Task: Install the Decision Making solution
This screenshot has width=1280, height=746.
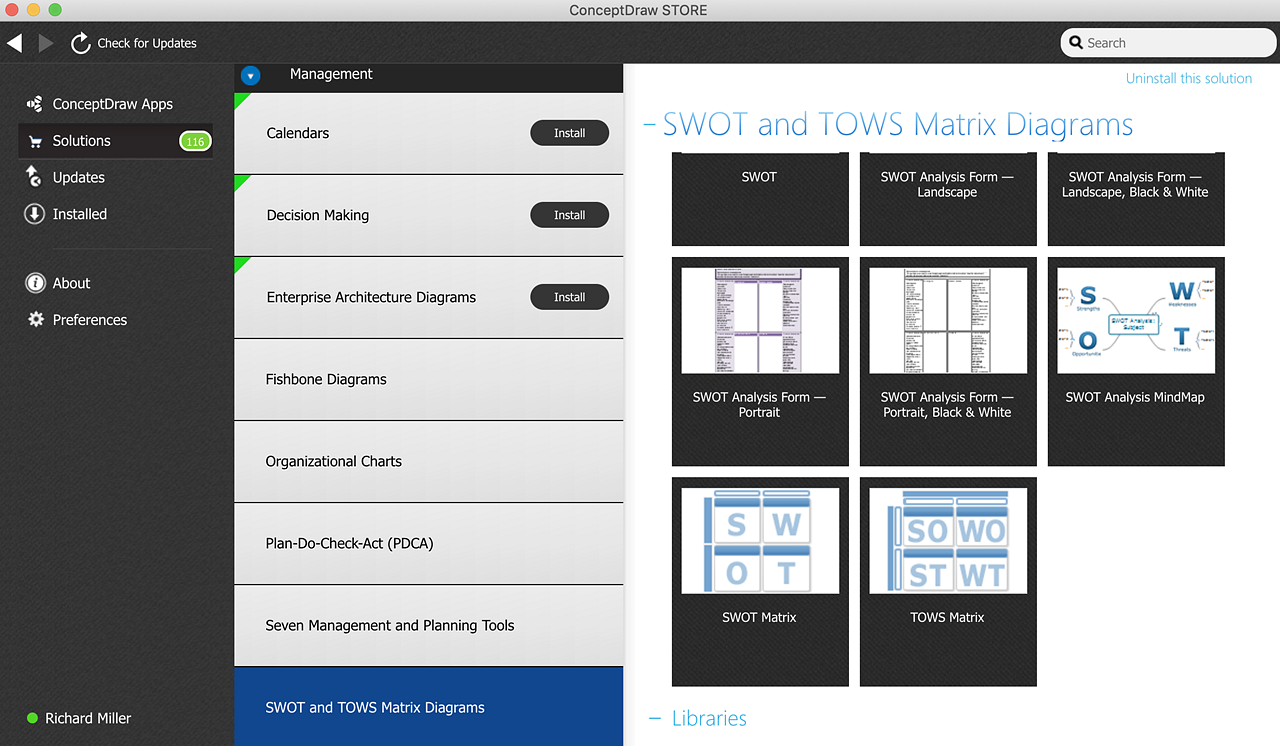Action: pos(569,215)
